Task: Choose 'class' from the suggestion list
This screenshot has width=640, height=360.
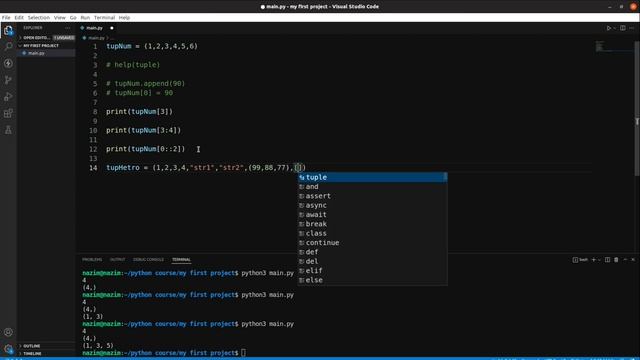Action: coord(372,233)
